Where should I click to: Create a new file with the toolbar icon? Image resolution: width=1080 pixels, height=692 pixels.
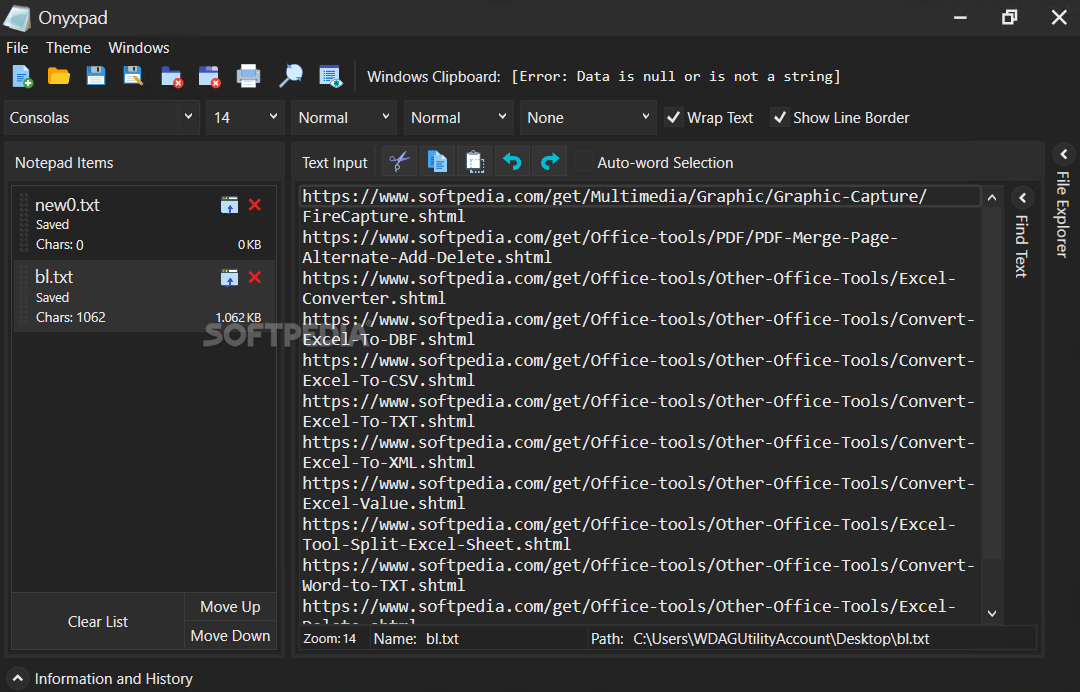click(23, 76)
